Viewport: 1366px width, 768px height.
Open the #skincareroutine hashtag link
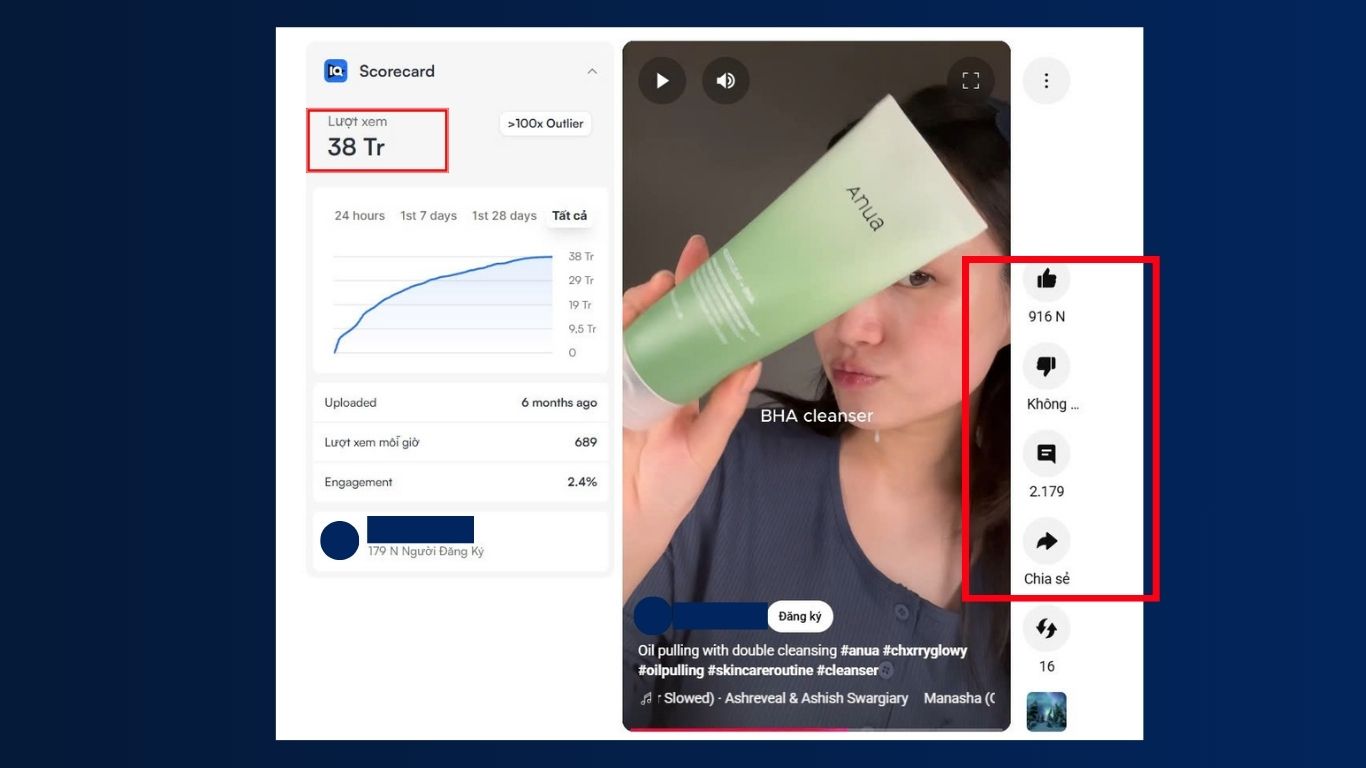(x=760, y=670)
